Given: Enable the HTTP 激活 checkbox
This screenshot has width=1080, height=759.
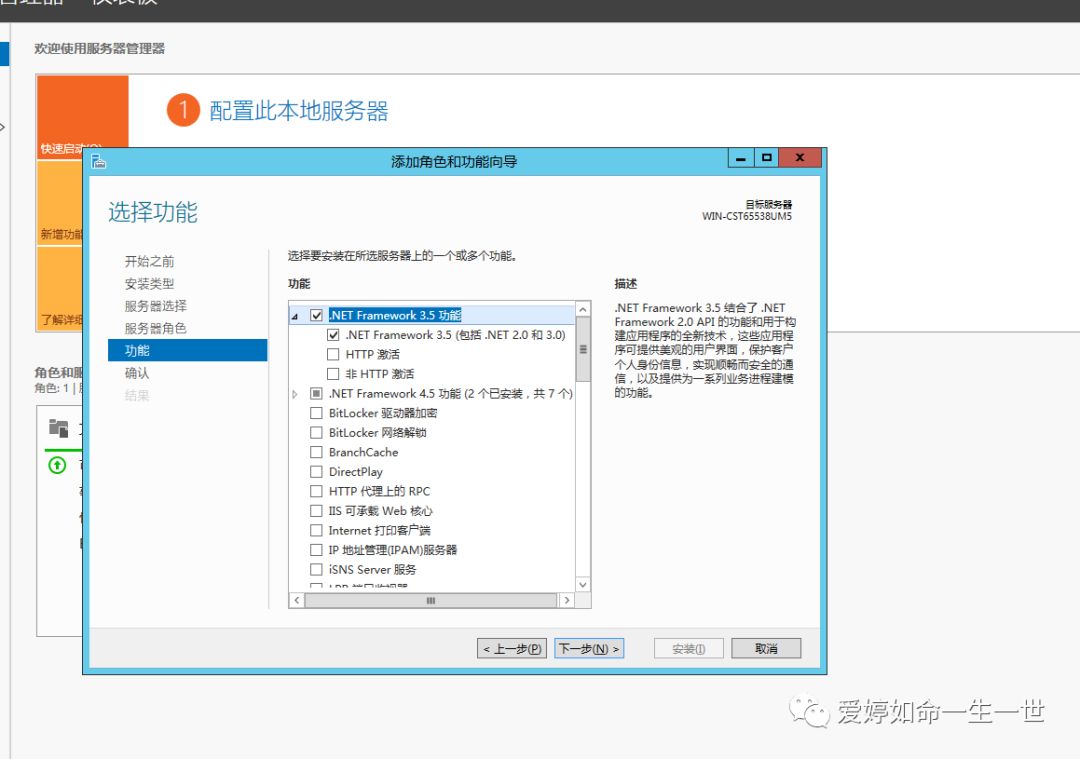Looking at the screenshot, I should point(333,354).
